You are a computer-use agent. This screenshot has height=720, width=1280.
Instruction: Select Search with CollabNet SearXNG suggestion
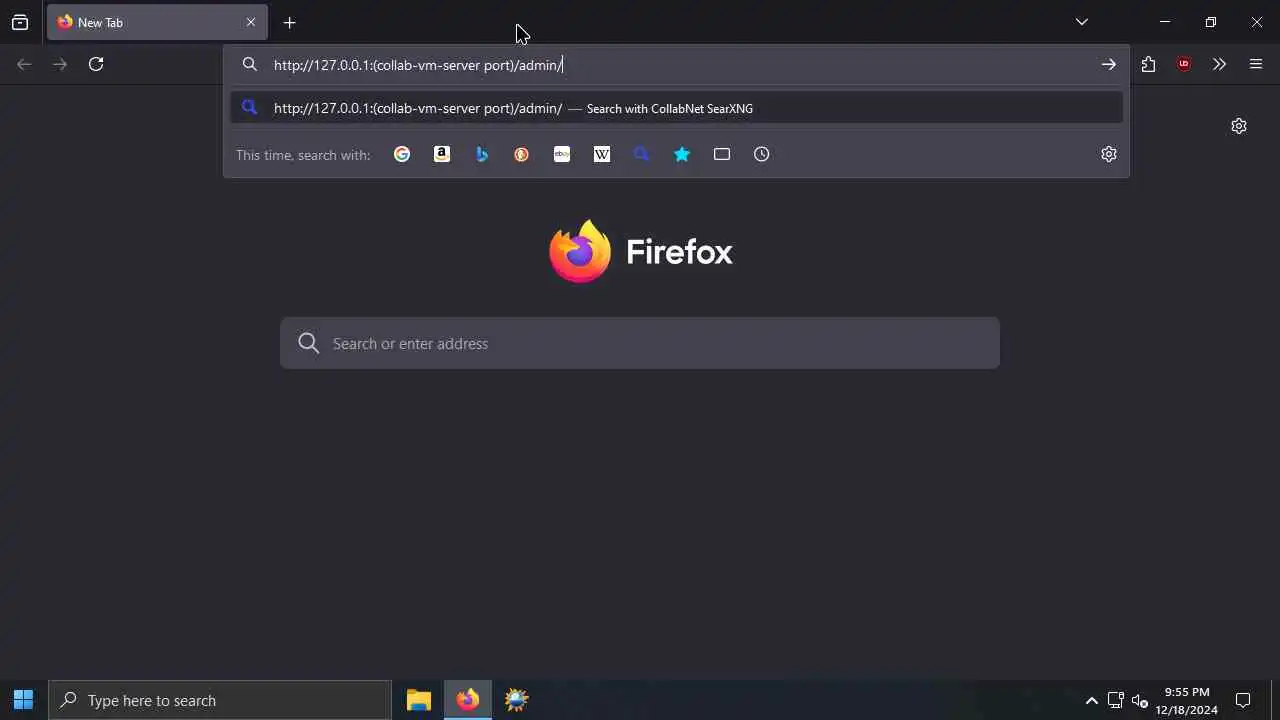coord(676,108)
